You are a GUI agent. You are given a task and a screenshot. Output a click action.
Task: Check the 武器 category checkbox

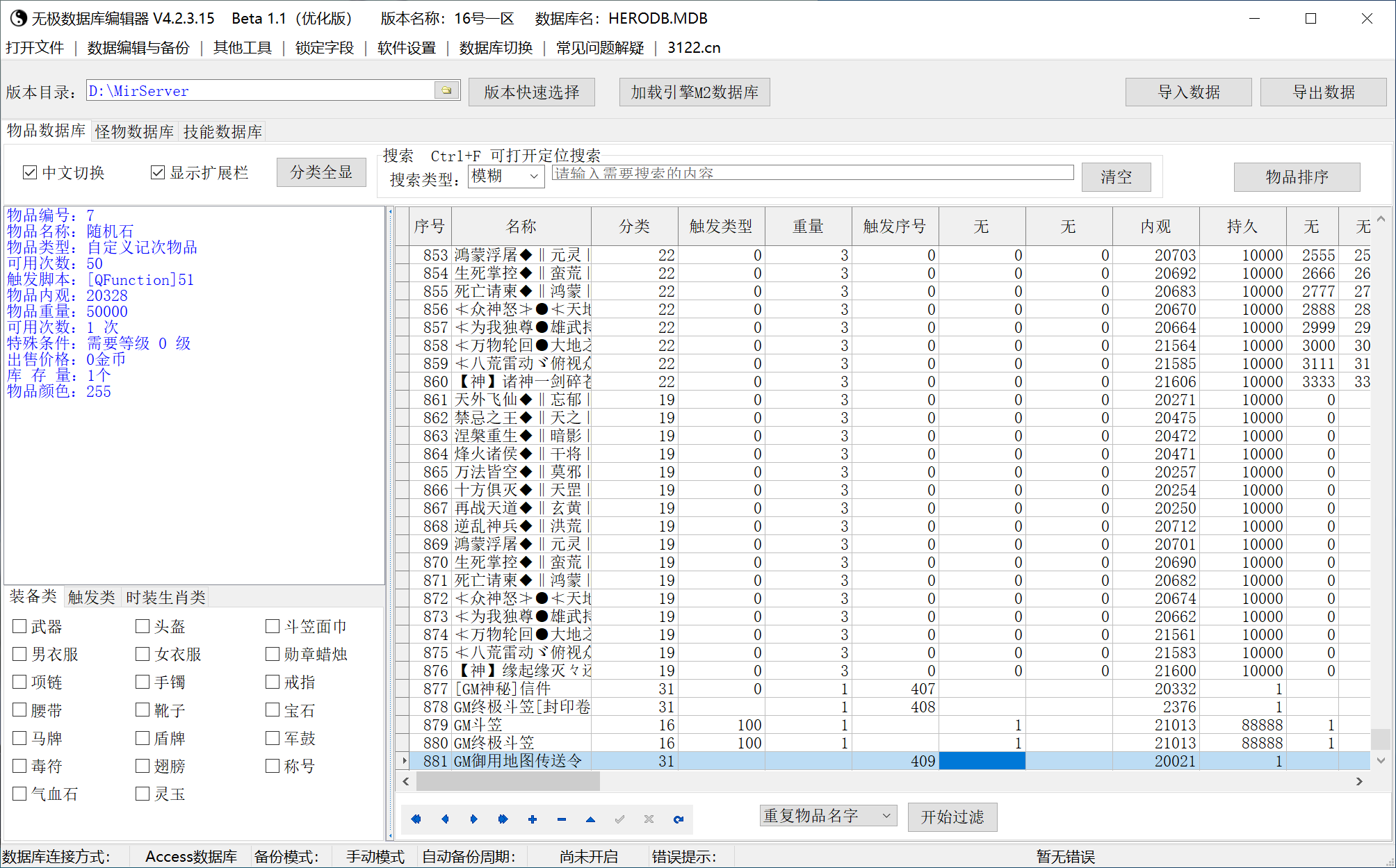click(x=19, y=626)
